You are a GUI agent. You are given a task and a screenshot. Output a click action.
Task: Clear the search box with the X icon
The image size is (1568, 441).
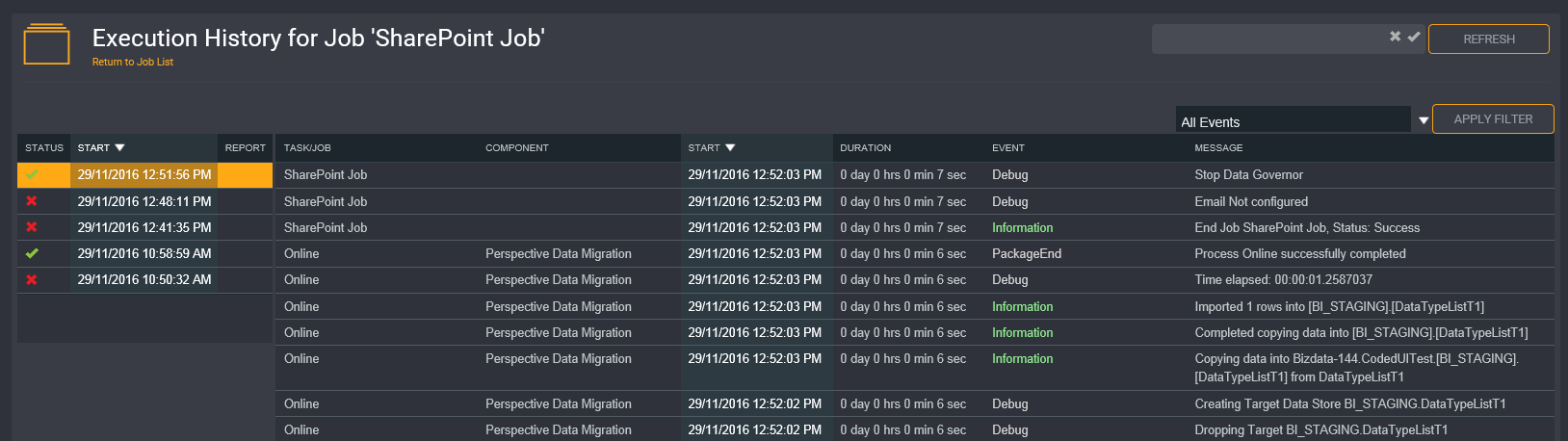(x=1395, y=37)
